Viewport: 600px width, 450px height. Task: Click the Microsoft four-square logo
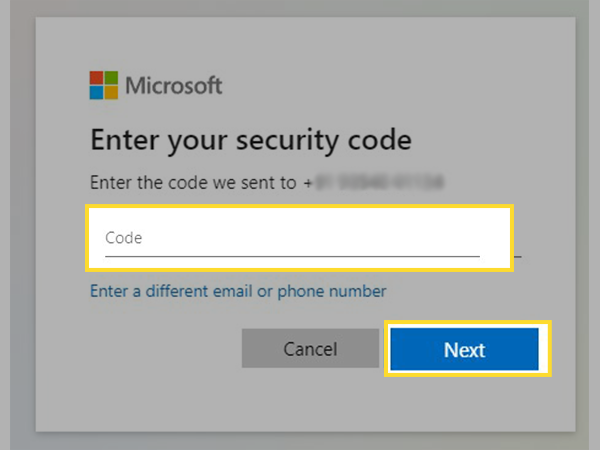point(104,85)
